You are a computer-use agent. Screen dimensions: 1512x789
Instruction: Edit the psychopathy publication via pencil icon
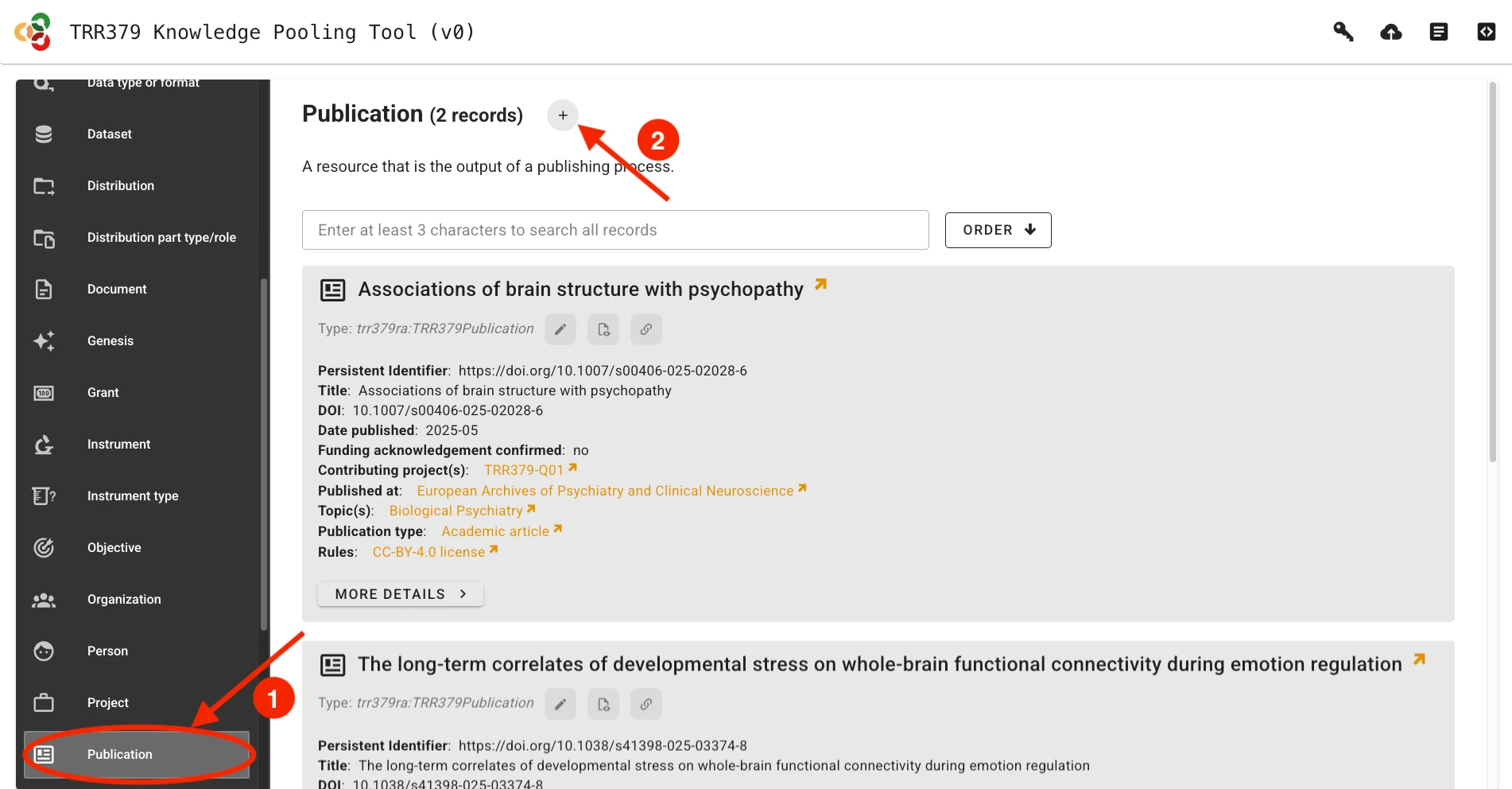pyautogui.click(x=560, y=328)
